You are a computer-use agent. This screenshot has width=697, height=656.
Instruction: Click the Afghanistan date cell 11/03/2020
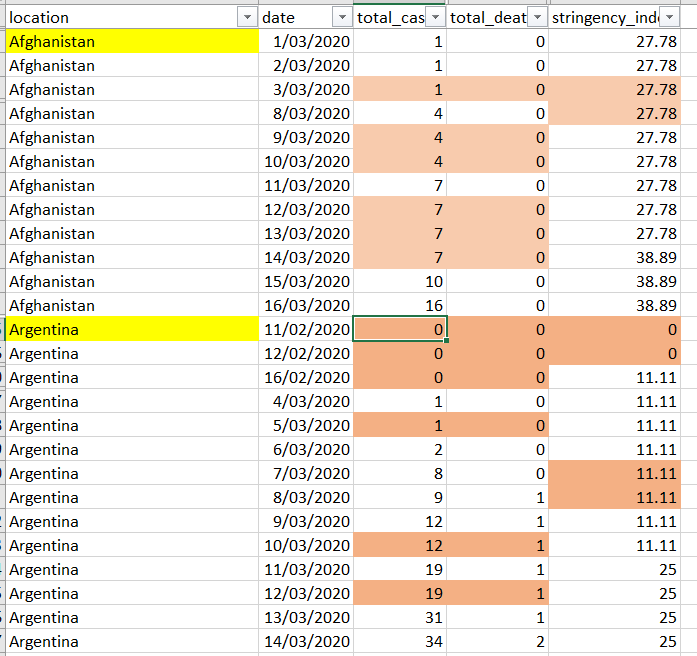coord(306,185)
